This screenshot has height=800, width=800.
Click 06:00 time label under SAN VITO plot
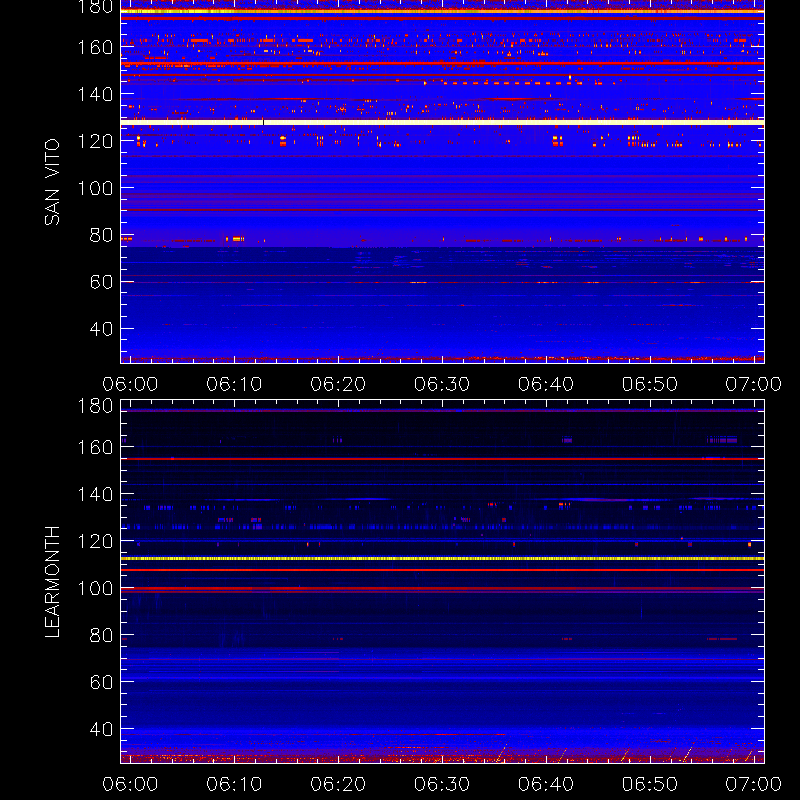(130, 384)
